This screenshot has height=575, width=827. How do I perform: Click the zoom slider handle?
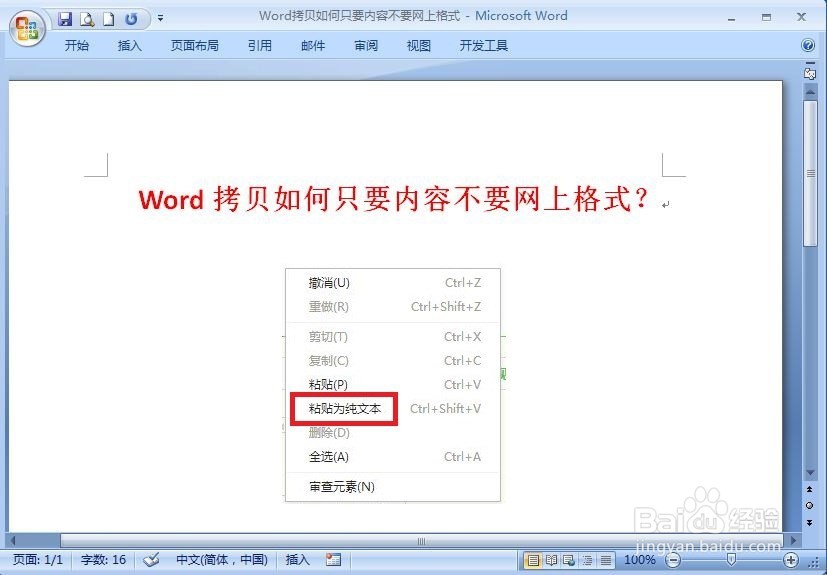(x=731, y=559)
